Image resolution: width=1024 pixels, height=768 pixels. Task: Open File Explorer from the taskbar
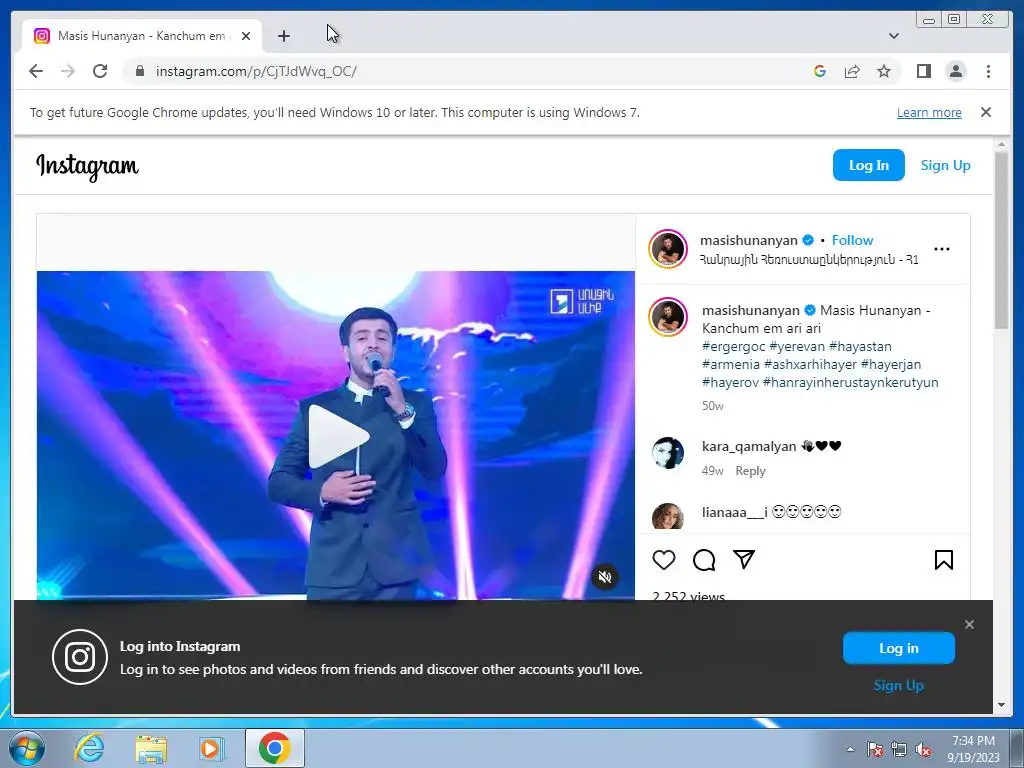tap(151, 749)
